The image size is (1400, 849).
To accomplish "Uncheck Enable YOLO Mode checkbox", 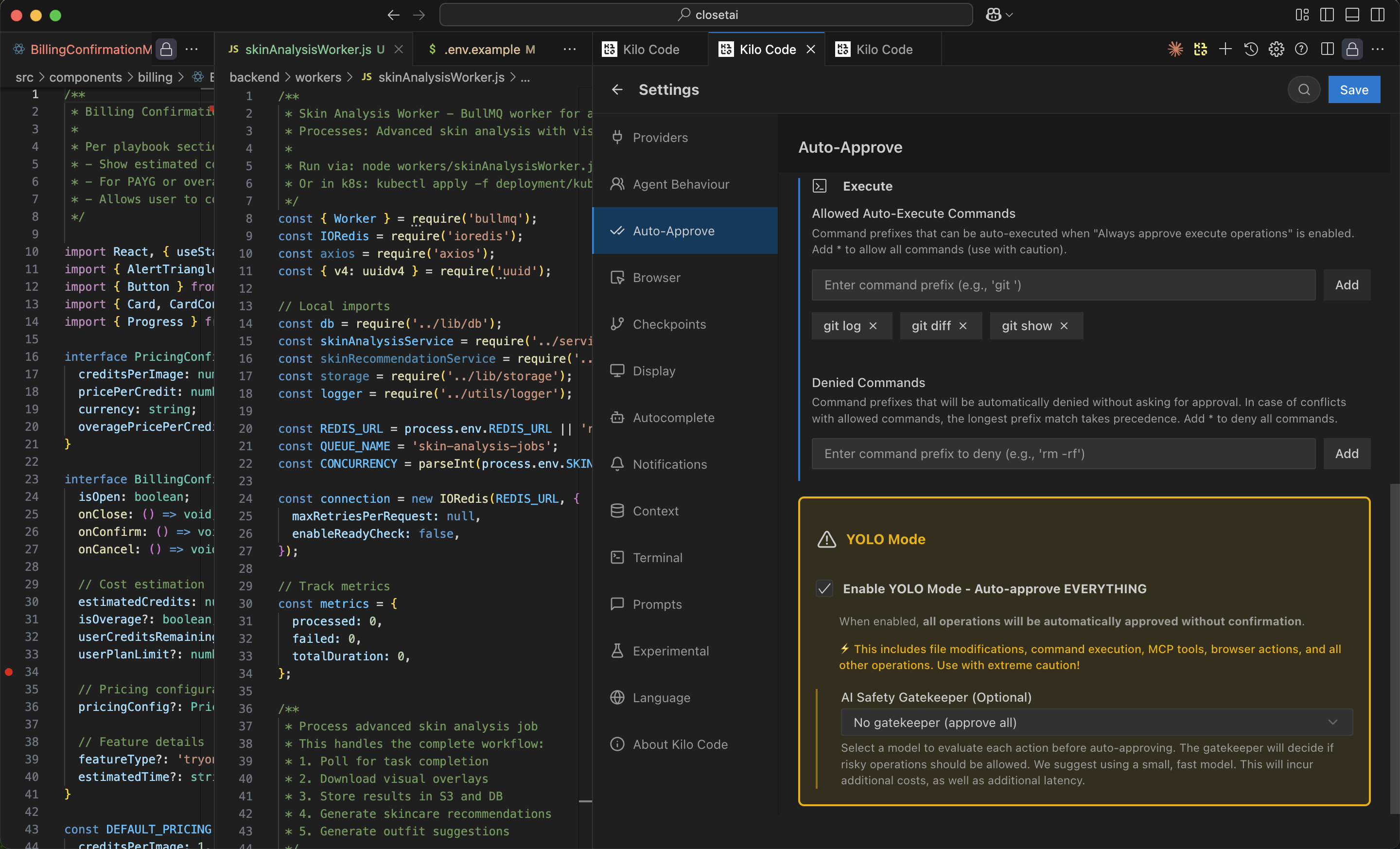I will point(824,589).
